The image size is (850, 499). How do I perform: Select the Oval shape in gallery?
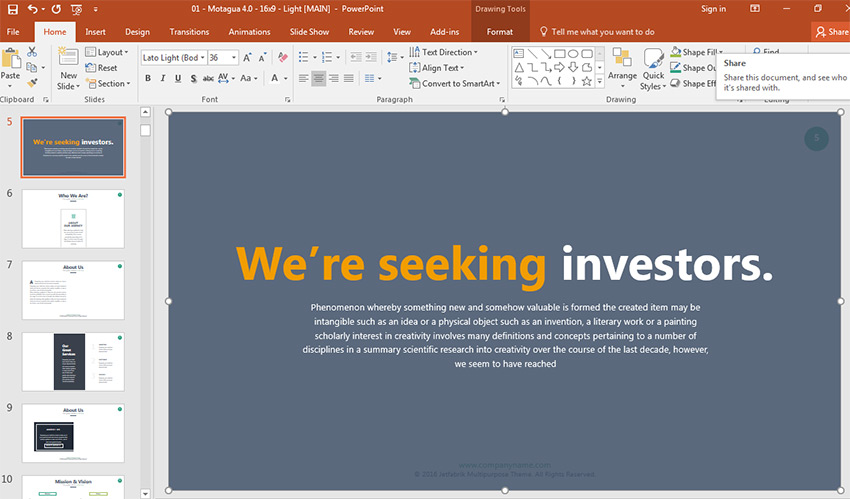point(573,54)
